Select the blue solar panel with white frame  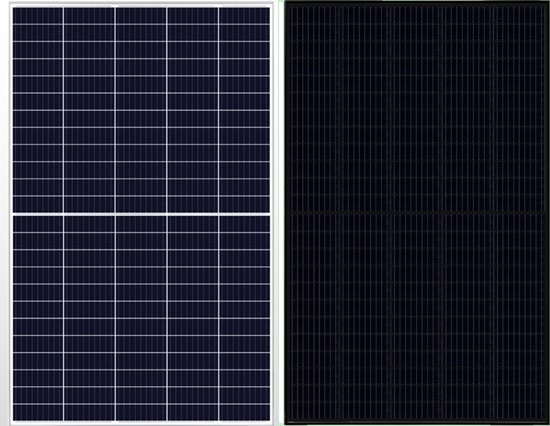[x=141, y=214]
